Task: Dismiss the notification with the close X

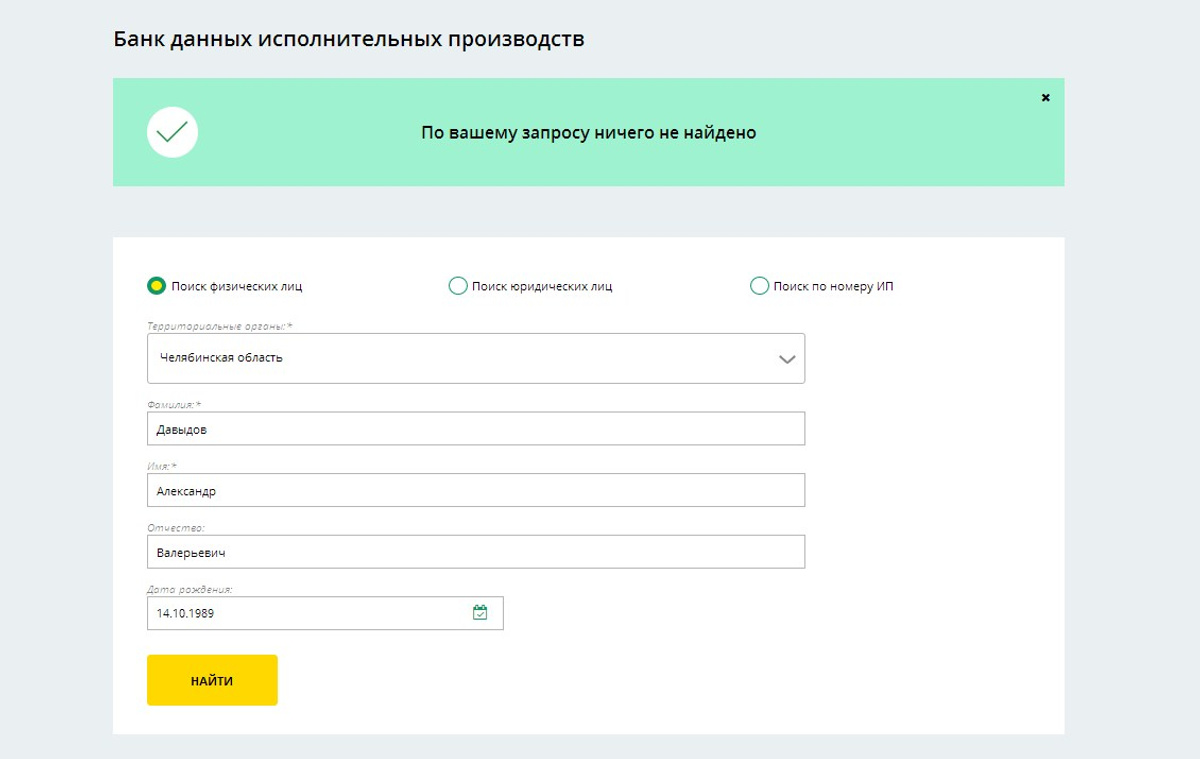Action: tap(1045, 98)
